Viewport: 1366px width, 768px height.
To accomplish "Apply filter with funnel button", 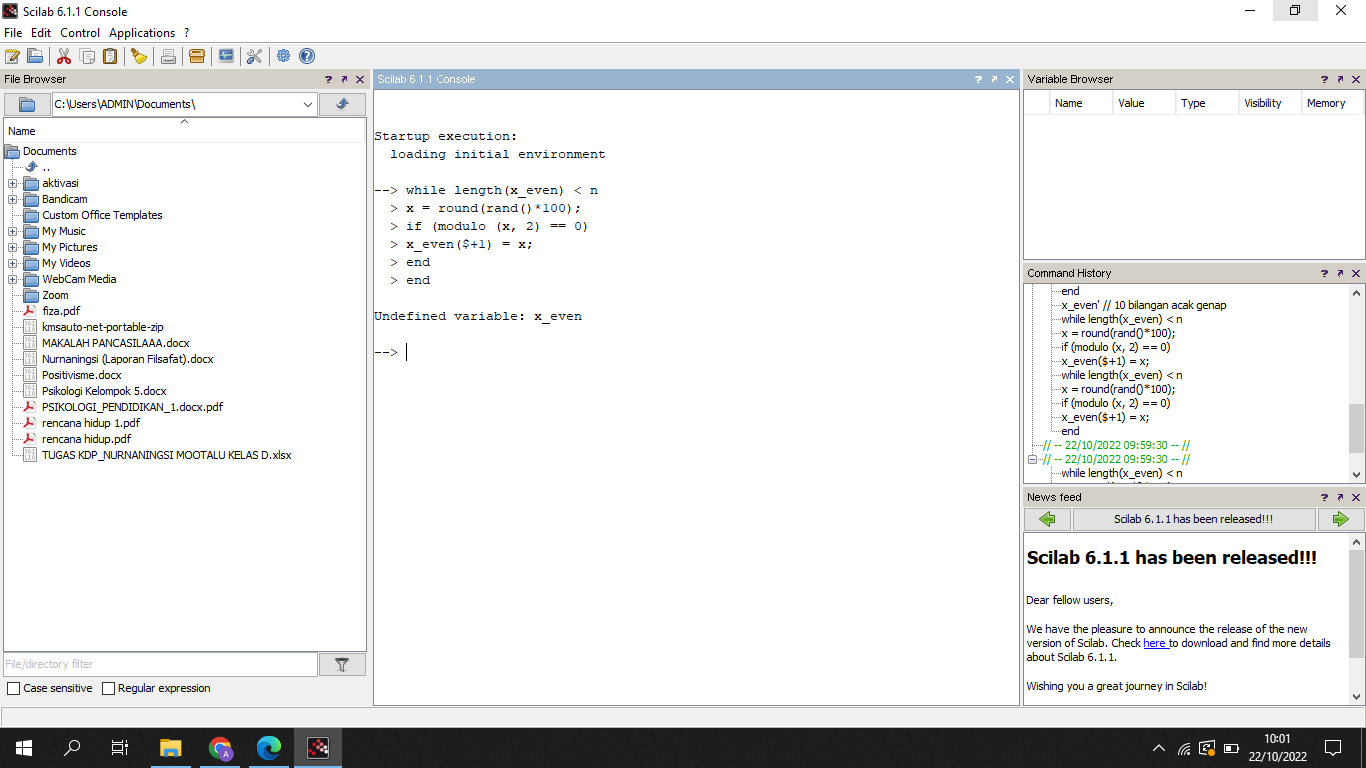I will (342, 664).
